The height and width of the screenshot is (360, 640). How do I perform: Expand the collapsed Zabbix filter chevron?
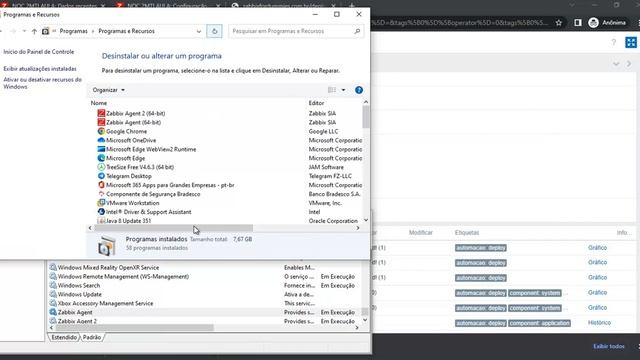click(616, 64)
